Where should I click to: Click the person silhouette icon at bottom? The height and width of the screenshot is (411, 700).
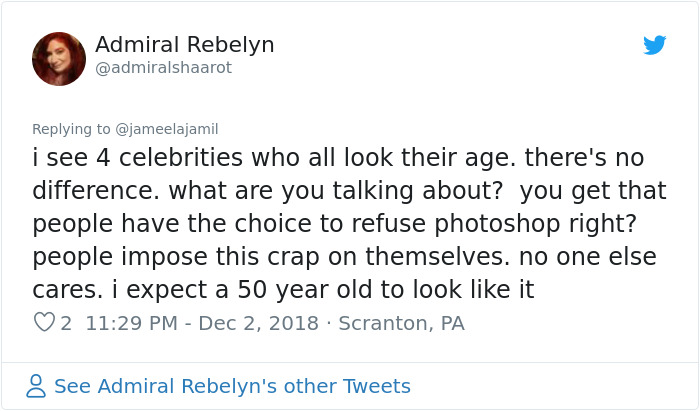point(36,385)
